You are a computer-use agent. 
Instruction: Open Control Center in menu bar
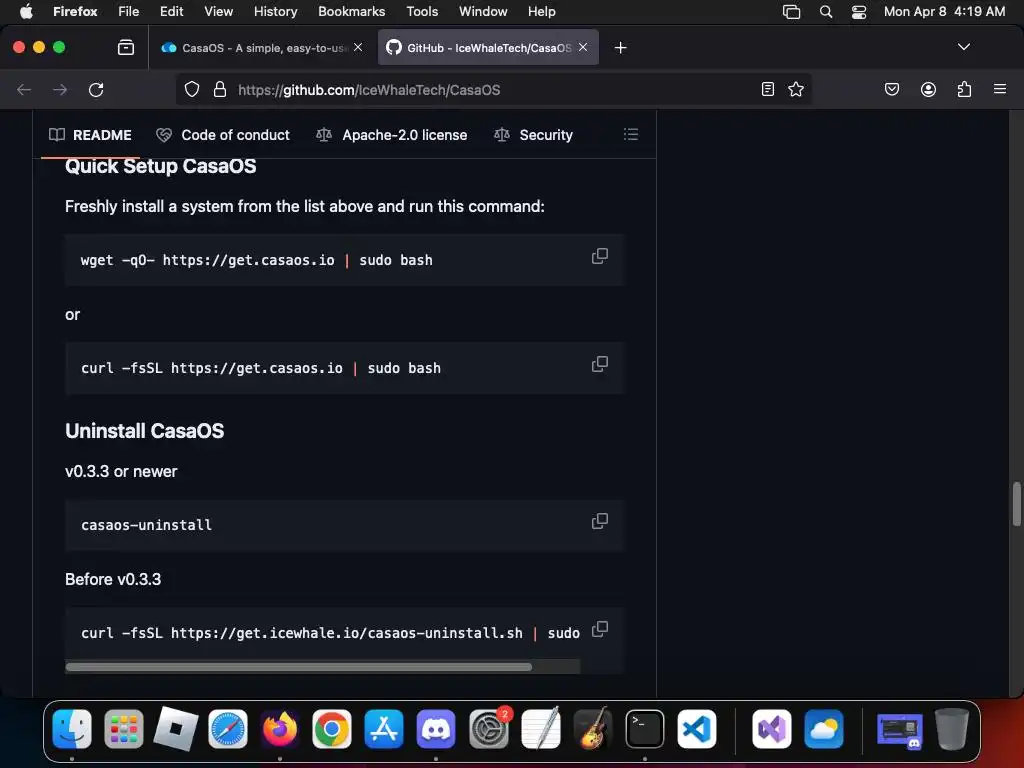[859, 12]
